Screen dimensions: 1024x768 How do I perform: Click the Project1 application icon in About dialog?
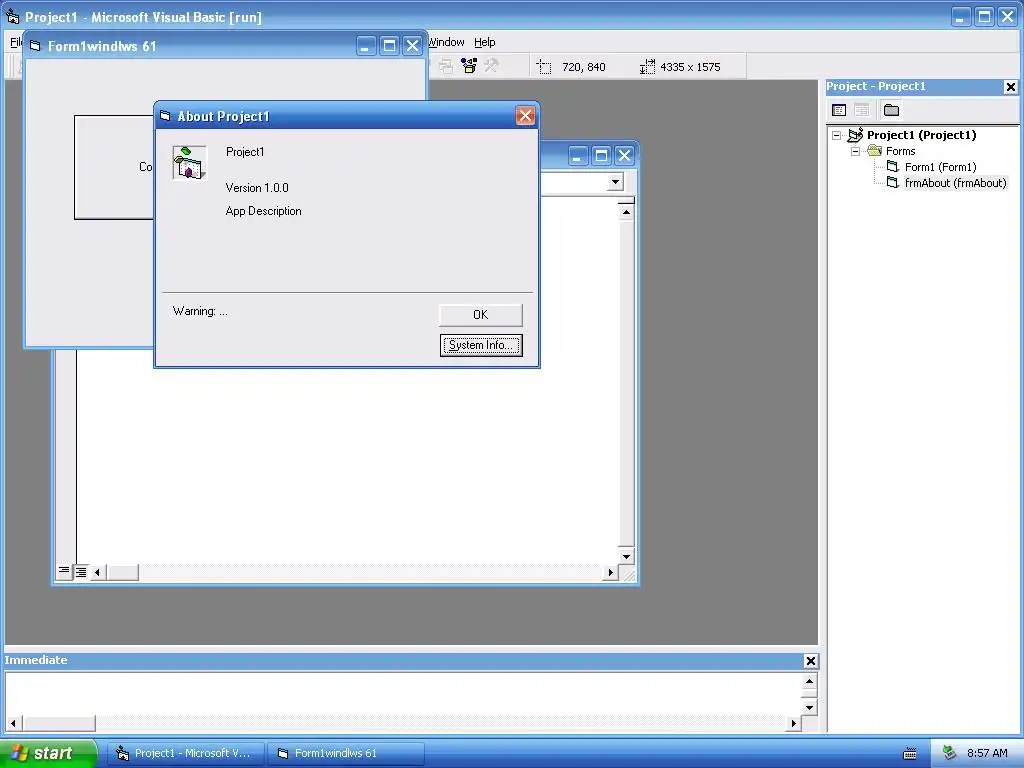tap(189, 162)
